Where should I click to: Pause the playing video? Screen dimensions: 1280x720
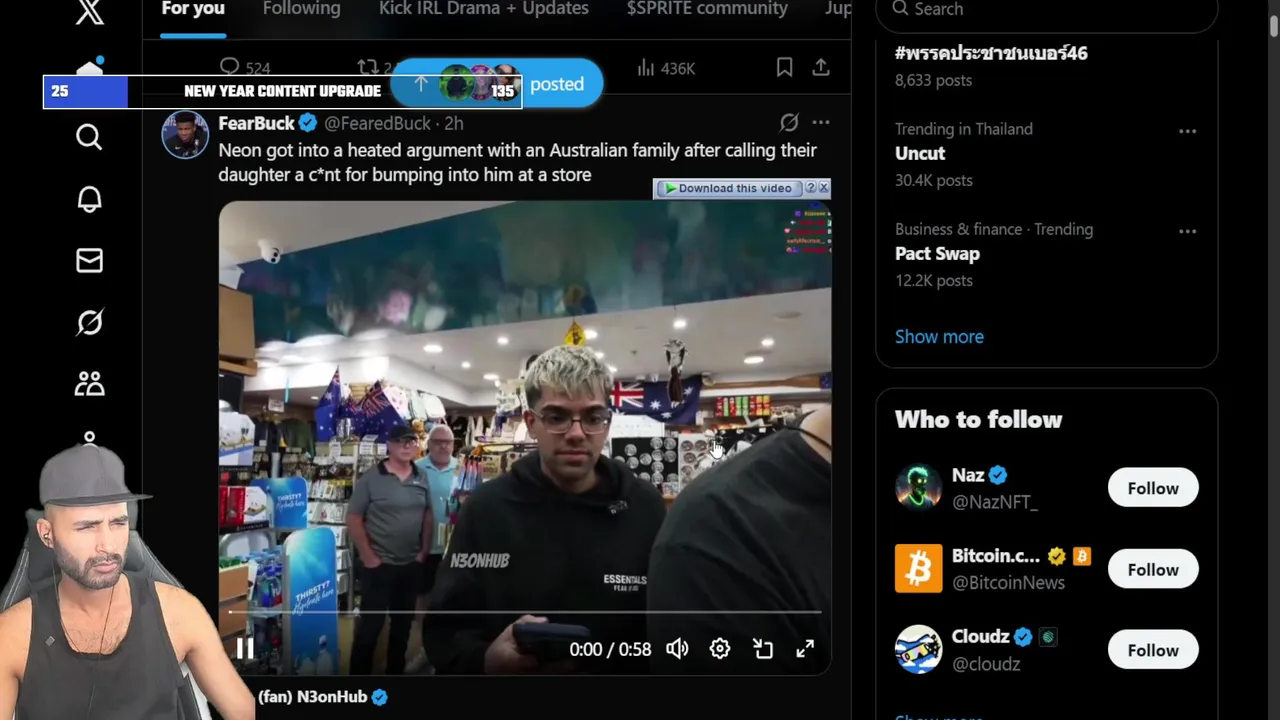coord(245,649)
